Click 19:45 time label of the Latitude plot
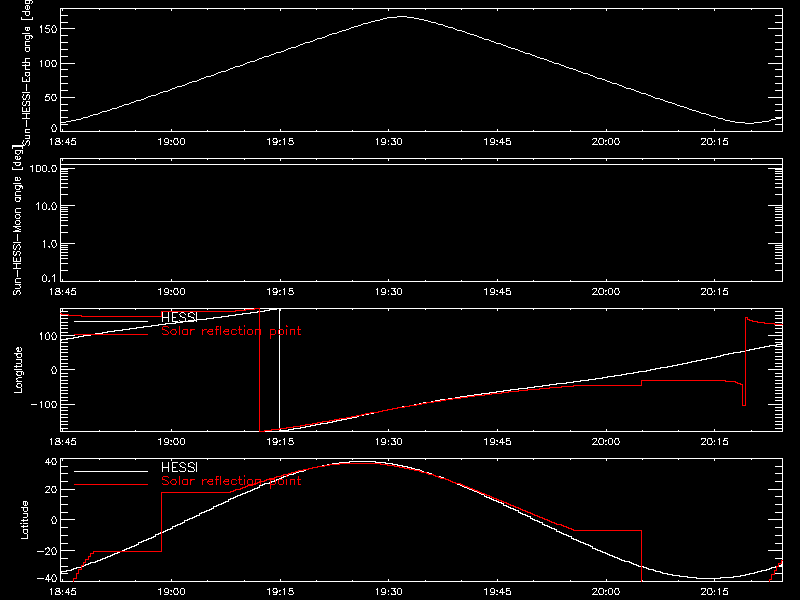 [x=497, y=592]
